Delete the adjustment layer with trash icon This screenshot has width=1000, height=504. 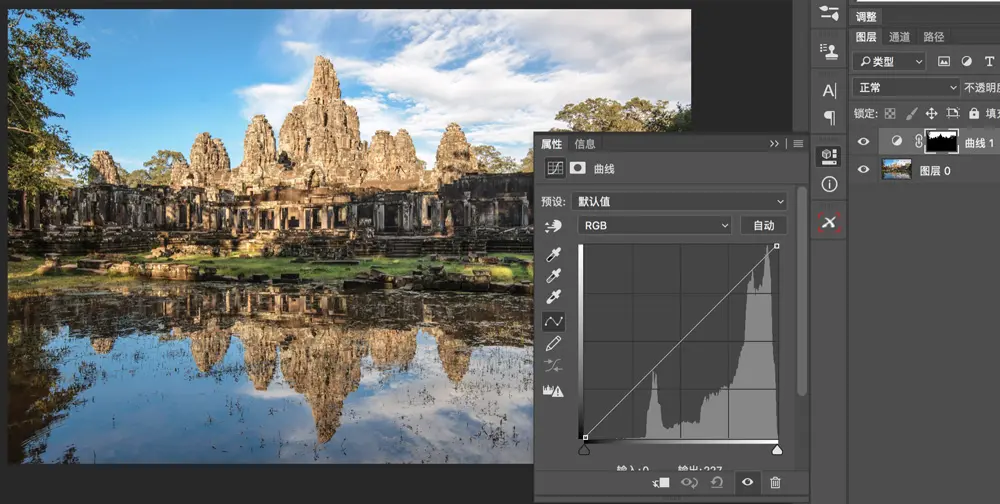pyautogui.click(x=775, y=483)
